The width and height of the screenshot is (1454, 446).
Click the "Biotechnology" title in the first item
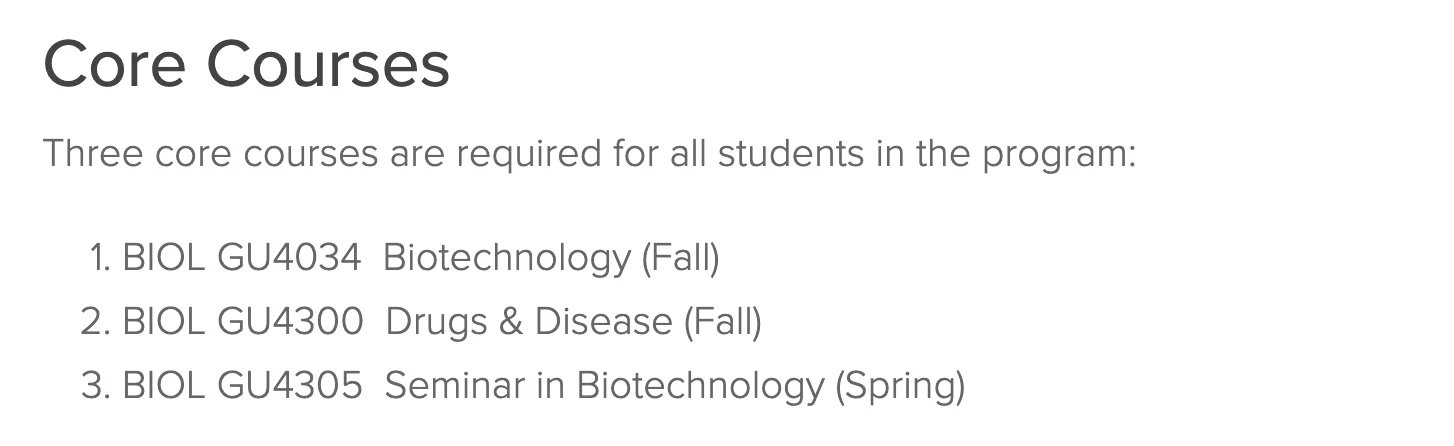point(507,258)
